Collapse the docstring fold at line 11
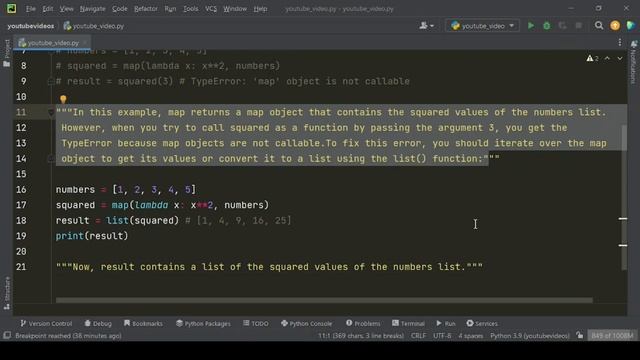The image size is (640, 360). (x=51, y=112)
